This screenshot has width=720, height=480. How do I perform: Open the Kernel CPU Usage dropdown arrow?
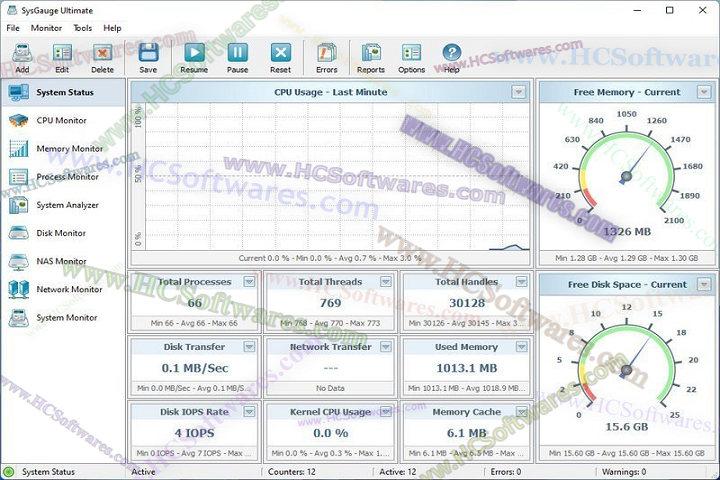[386, 412]
